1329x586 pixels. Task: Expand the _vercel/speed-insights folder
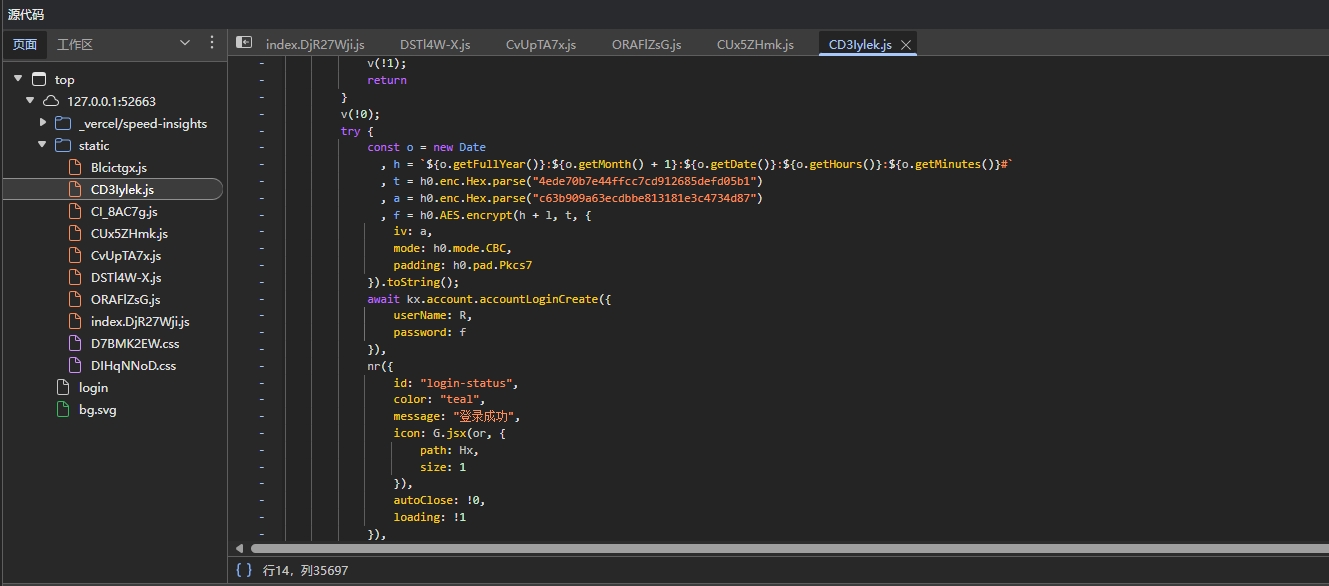pos(43,123)
